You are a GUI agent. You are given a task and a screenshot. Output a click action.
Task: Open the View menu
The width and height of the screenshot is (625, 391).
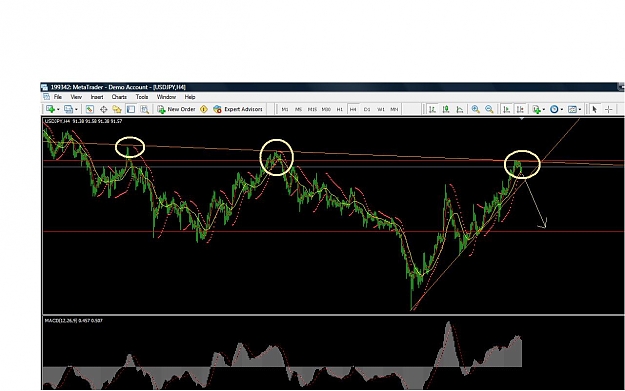coord(76,97)
